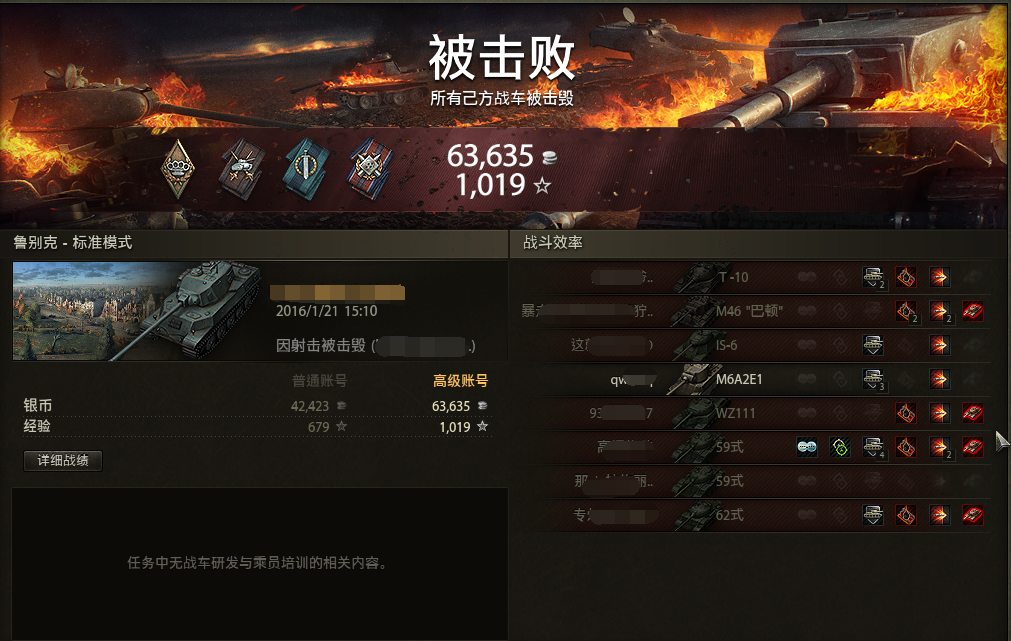Click the critical hit icon in the T-10 row
Viewport: 1011px width, 641px height.
point(906,277)
